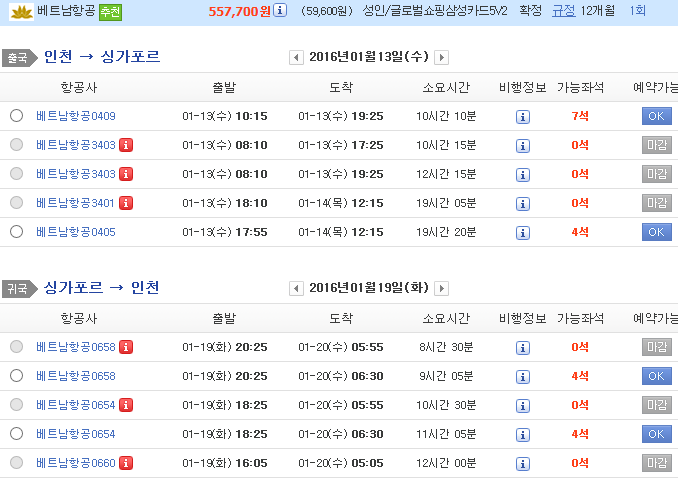Click 소요시간 header in outbound table

[446, 87]
